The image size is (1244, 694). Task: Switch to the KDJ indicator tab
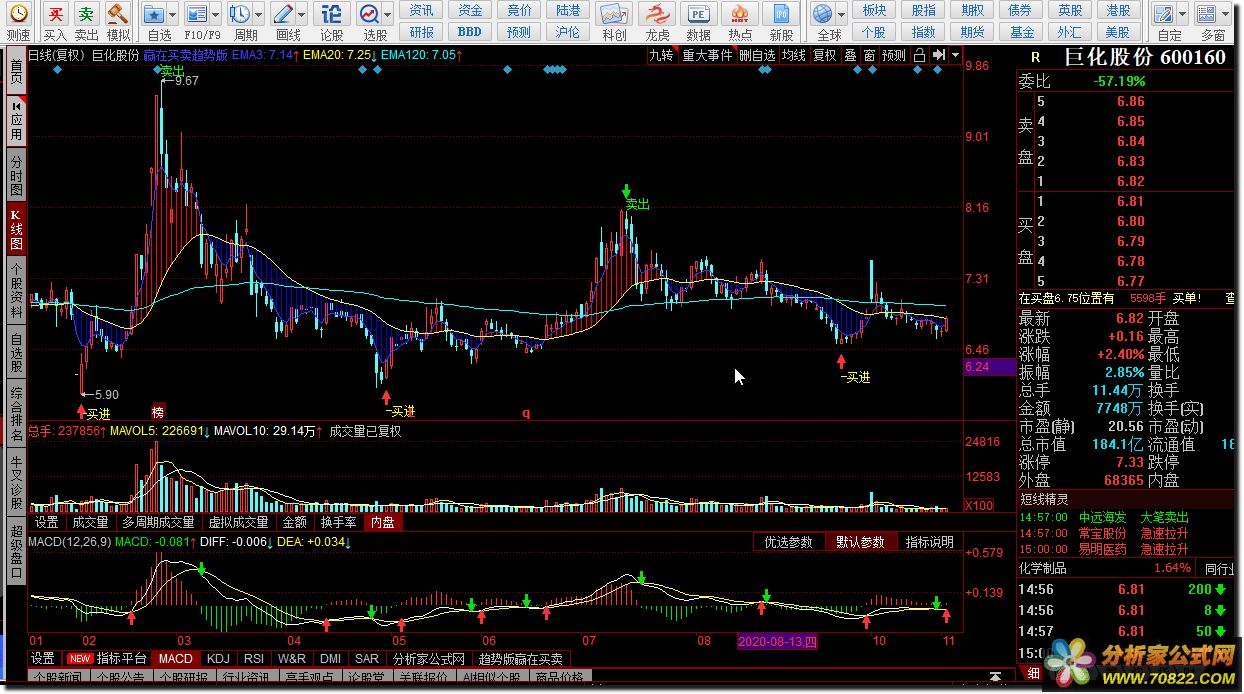pos(217,658)
